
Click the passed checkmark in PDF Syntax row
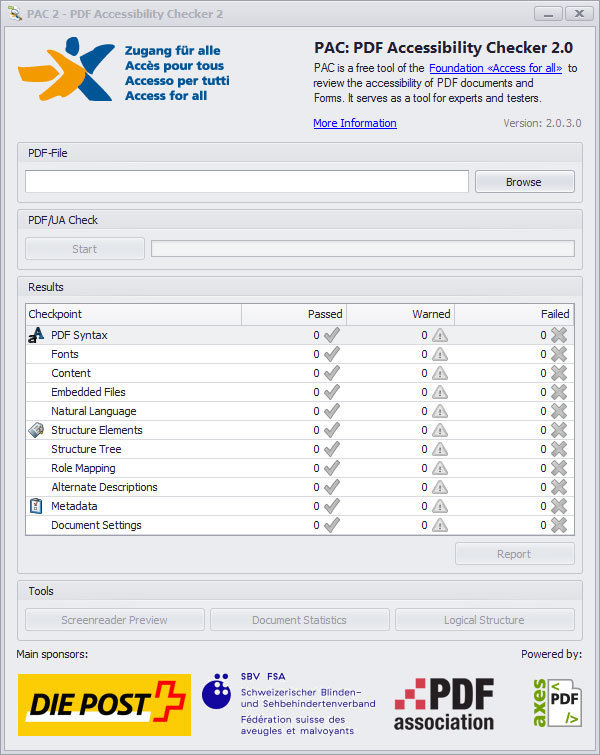pyautogui.click(x=332, y=335)
